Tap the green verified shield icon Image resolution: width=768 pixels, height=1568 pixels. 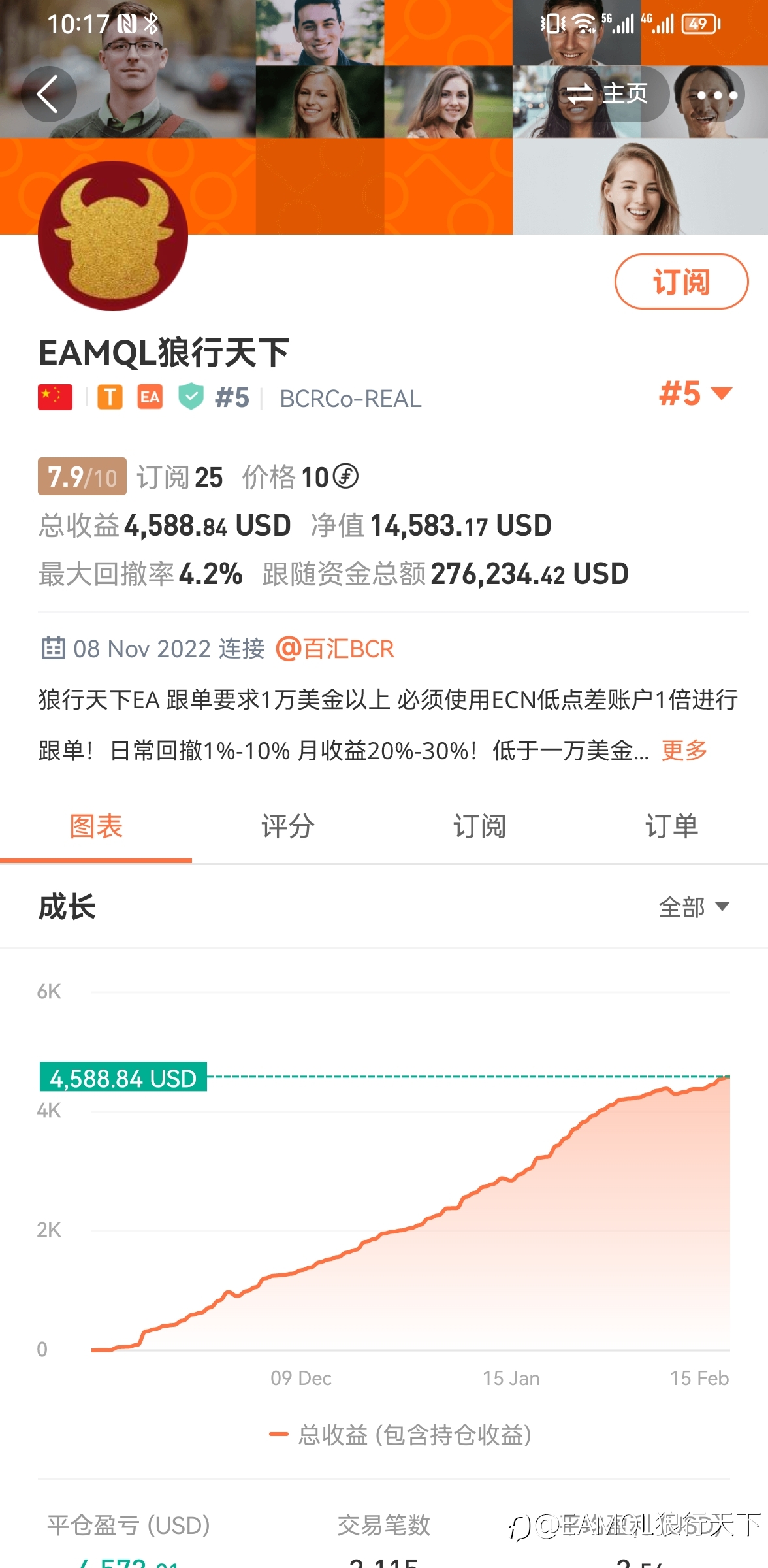point(191,397)
